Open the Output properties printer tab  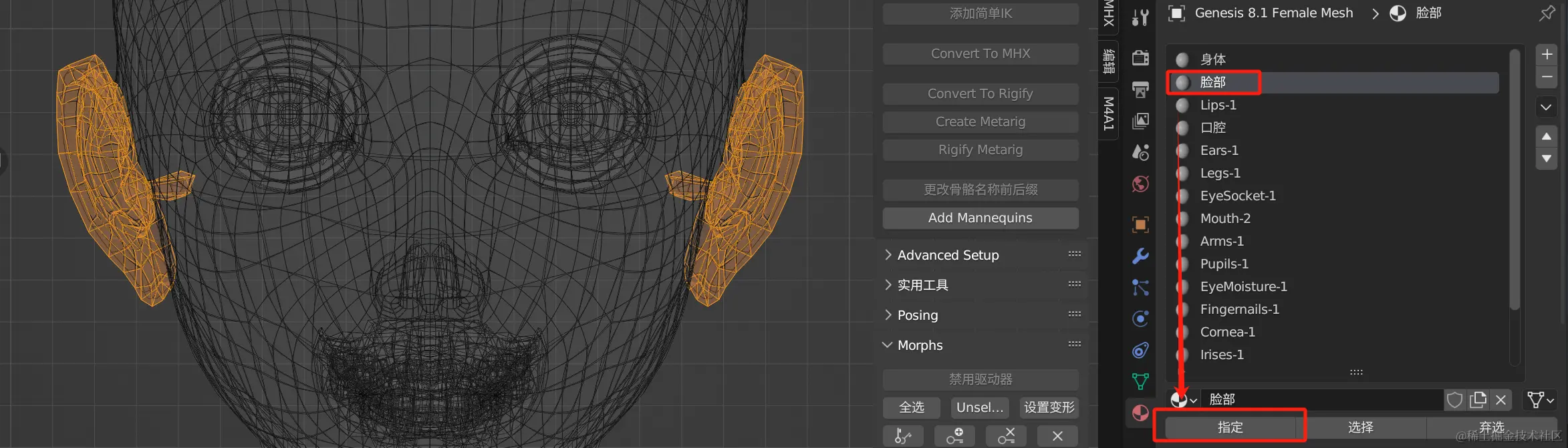[1140, 89]
